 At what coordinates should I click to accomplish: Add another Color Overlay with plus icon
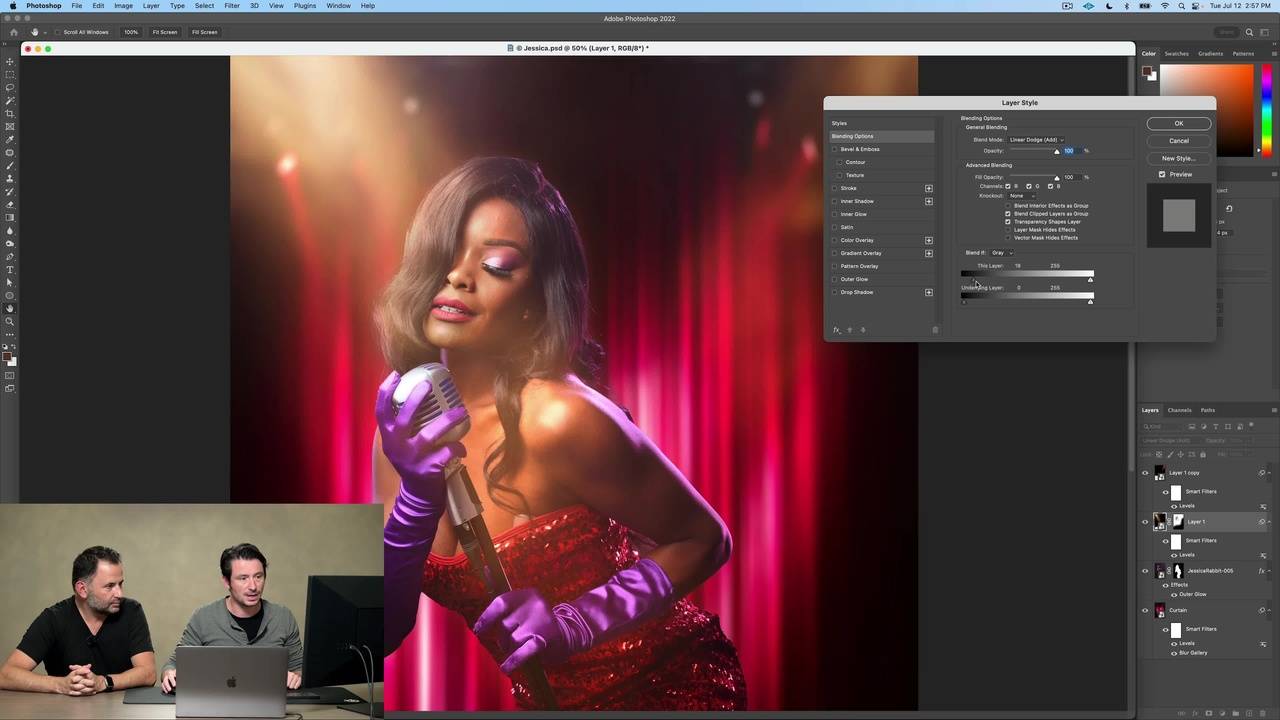tap(929, 240)
